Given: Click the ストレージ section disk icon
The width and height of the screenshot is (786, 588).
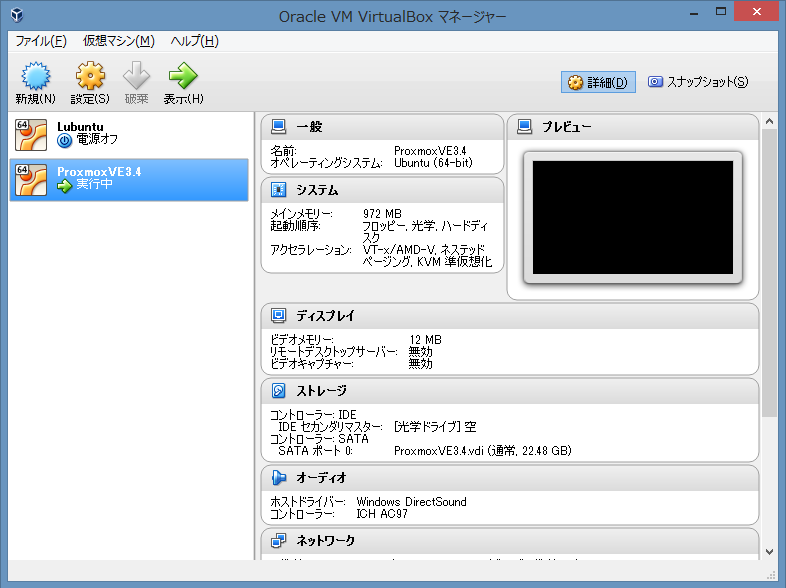Looking at the screenshot, I should (x=279, y=391).
